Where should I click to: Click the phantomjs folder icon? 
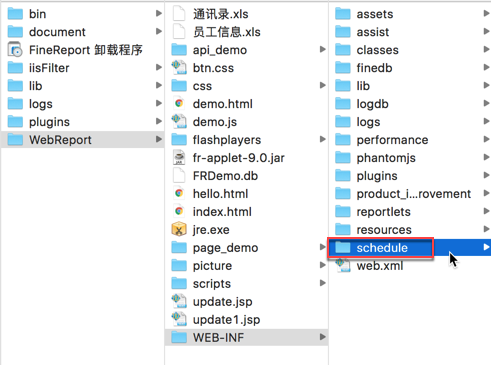pyautogui.click(x=343, y=158)
